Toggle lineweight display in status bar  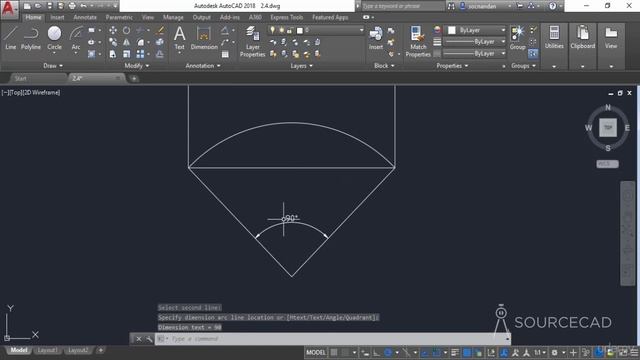coord(455,352)
